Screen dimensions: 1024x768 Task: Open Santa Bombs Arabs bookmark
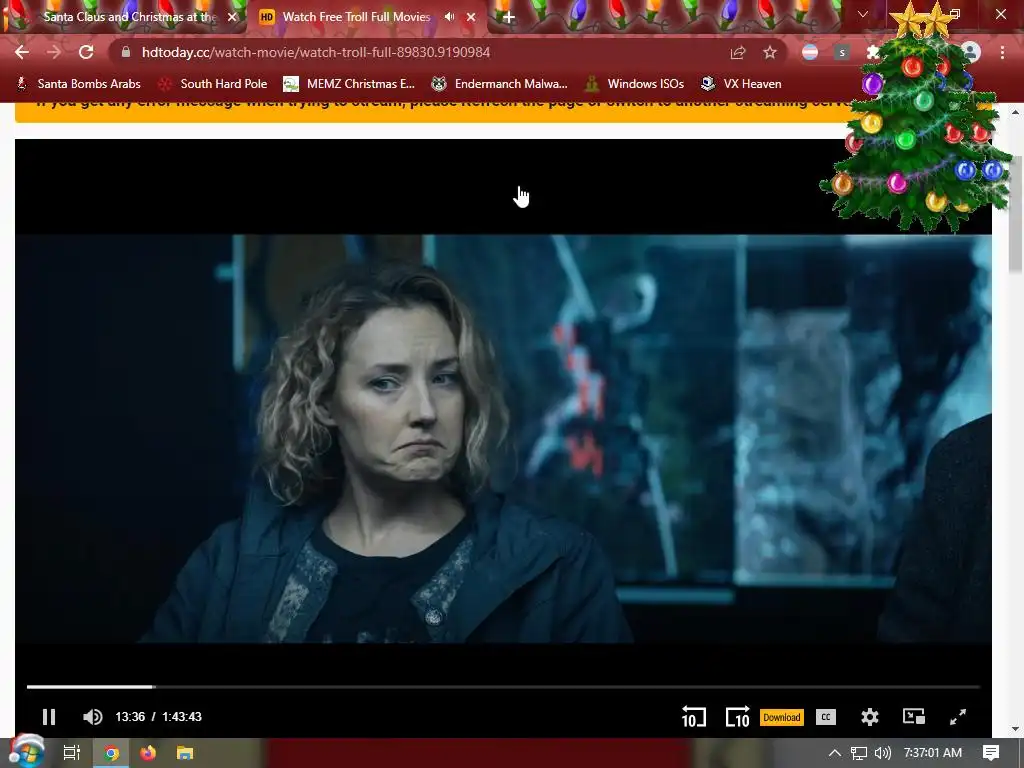tap(78, 84)
